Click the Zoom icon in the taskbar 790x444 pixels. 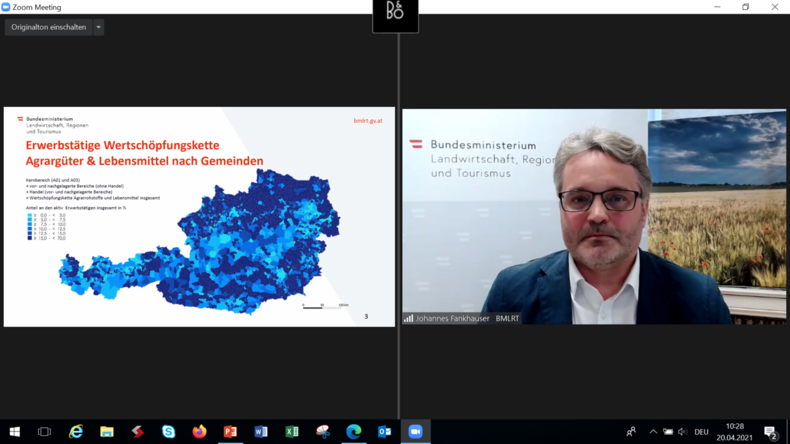[415, 431]
